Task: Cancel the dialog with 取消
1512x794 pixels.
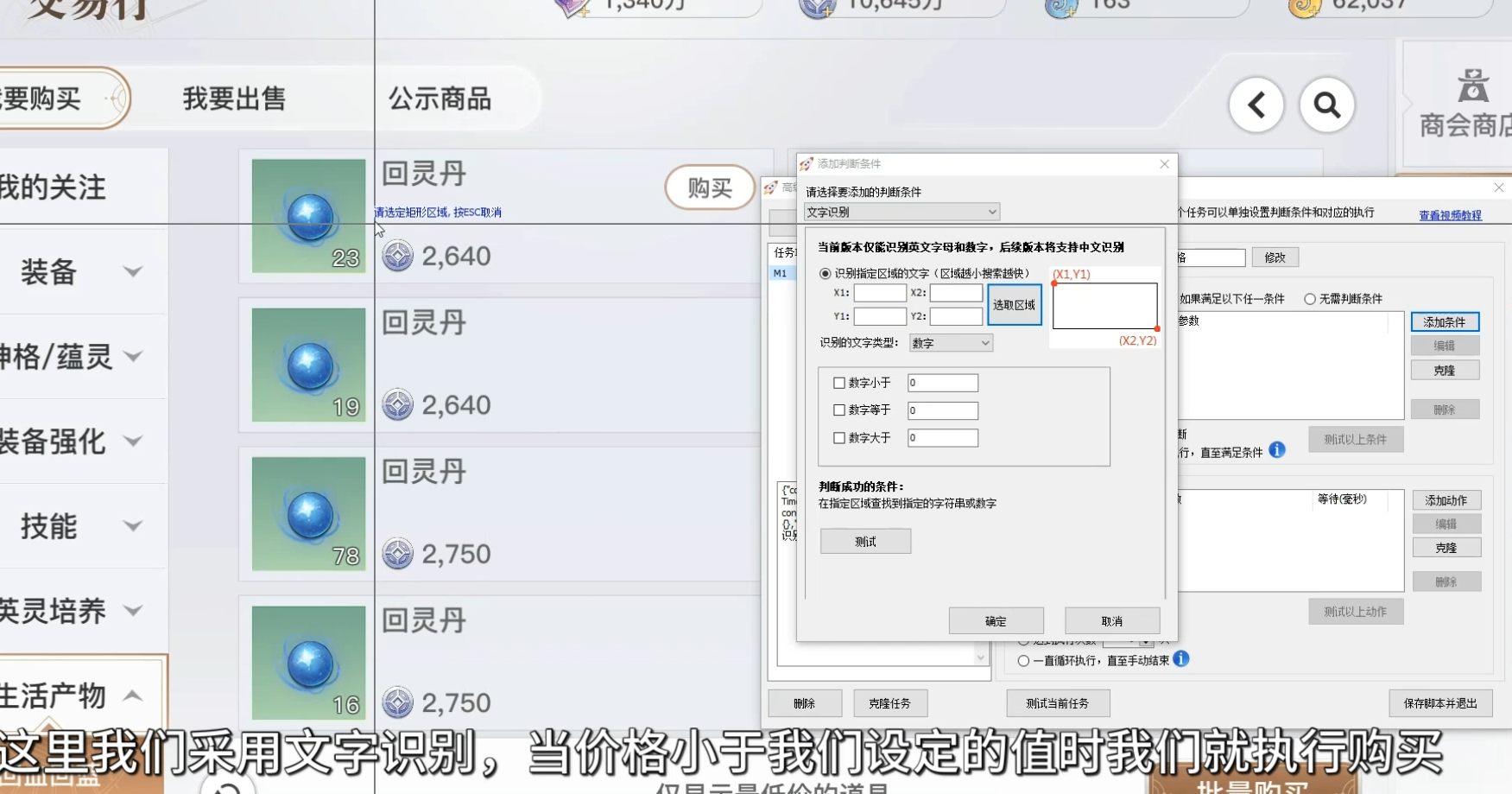Action: (1112, 621)
